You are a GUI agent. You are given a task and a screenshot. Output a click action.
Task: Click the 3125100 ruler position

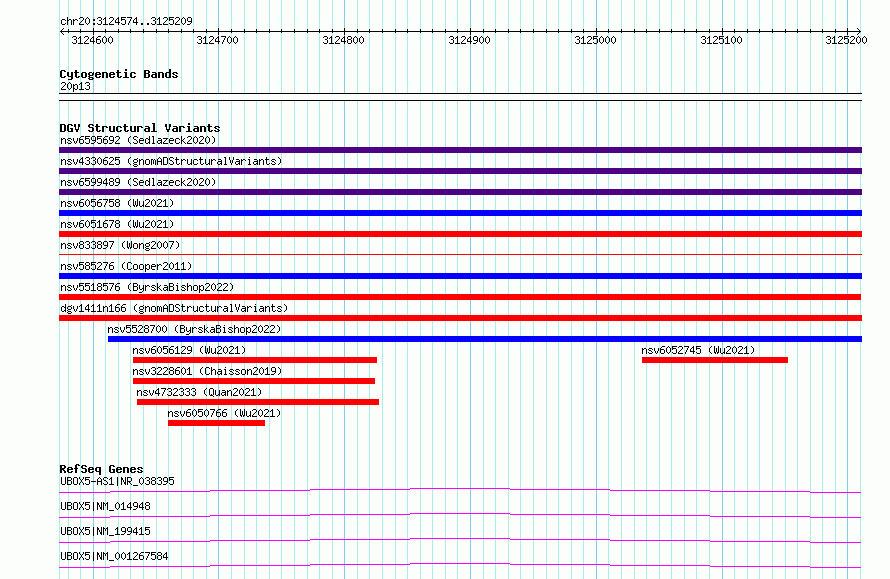[721, 40]
